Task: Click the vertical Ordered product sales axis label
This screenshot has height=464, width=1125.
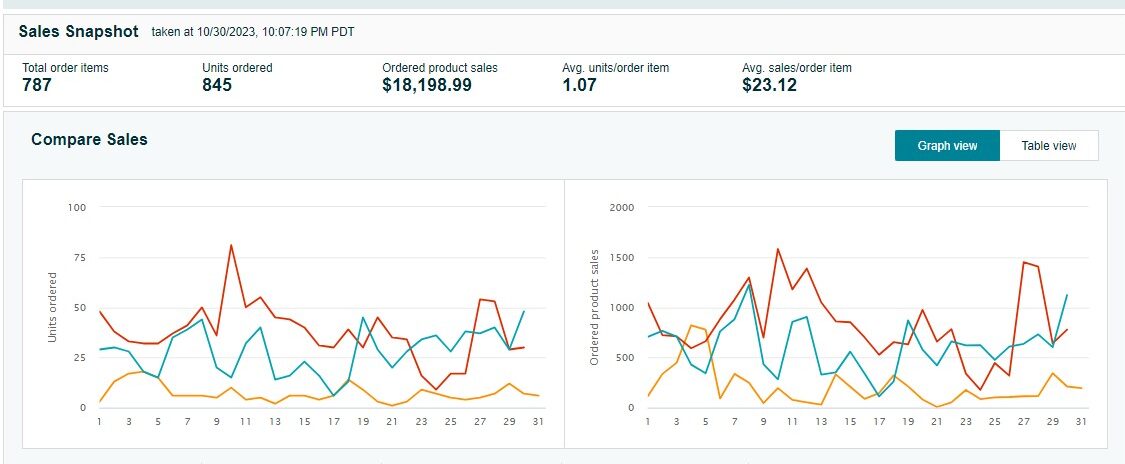Action: pyautogui.click(x=594, y=308)
